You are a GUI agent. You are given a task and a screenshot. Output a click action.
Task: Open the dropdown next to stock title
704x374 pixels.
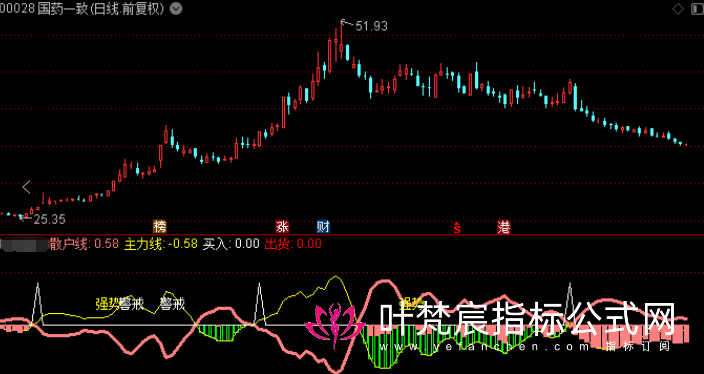click(x=176, y=9)
